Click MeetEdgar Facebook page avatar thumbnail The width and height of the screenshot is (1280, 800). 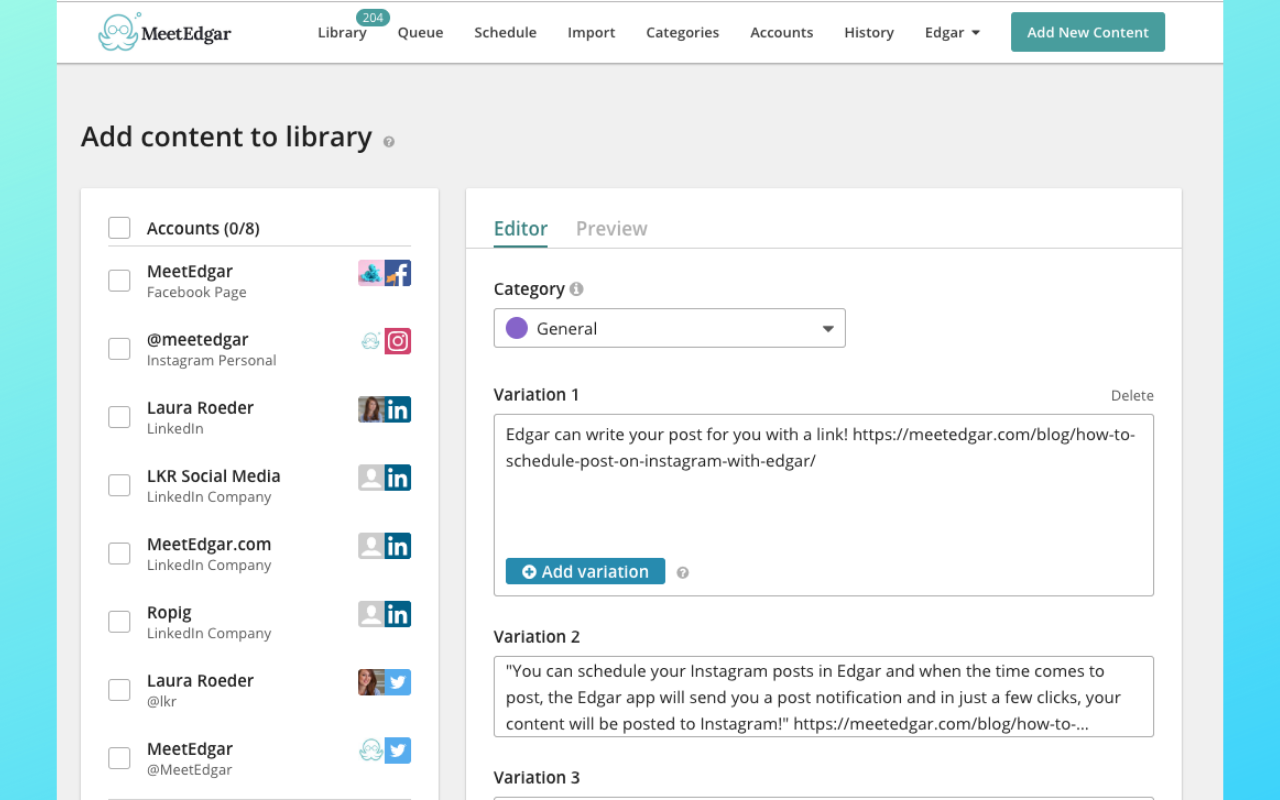point(371,273)
